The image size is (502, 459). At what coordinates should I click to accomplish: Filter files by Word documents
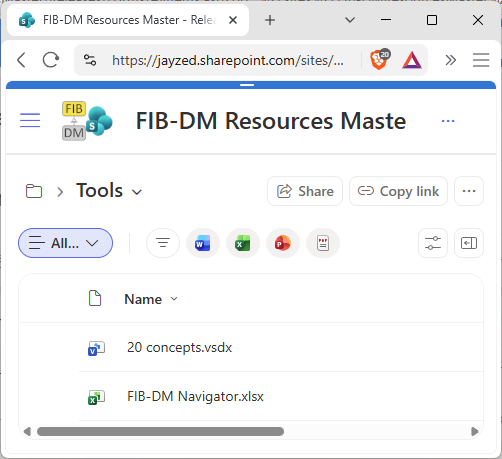point(203,243)
